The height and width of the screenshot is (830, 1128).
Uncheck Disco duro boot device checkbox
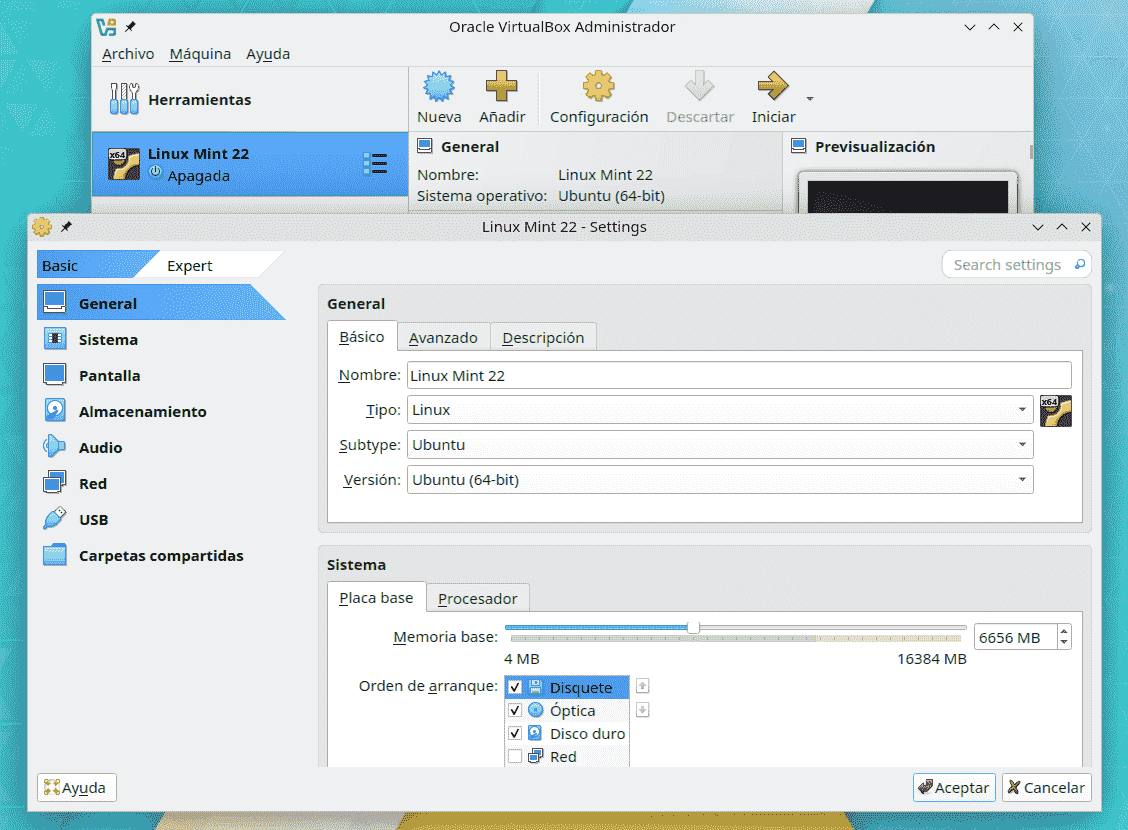[515, 734]
